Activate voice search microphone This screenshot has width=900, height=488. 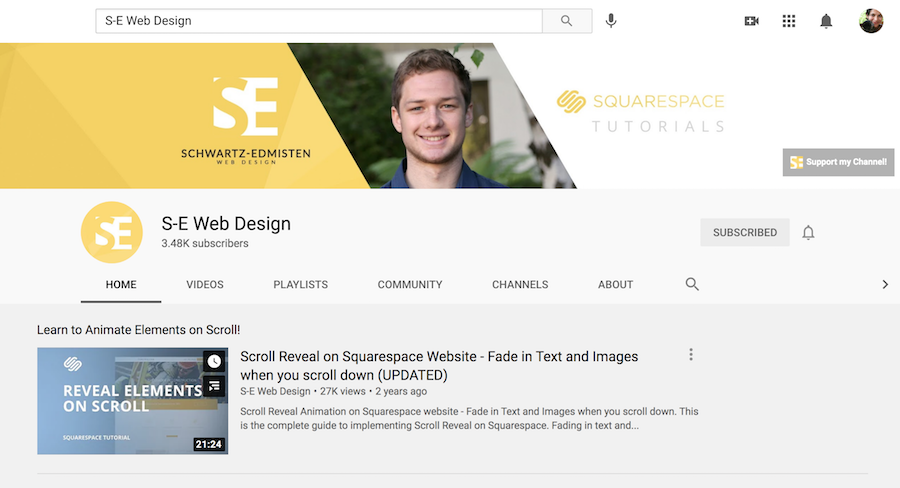(611, 21)
